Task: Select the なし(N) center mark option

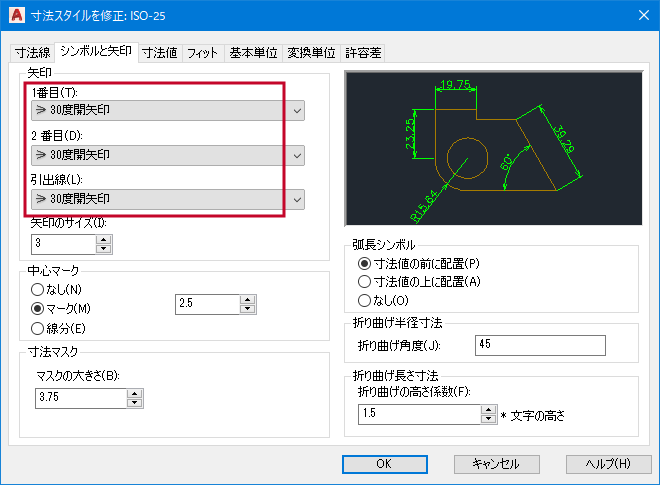Action: point(39,289)
